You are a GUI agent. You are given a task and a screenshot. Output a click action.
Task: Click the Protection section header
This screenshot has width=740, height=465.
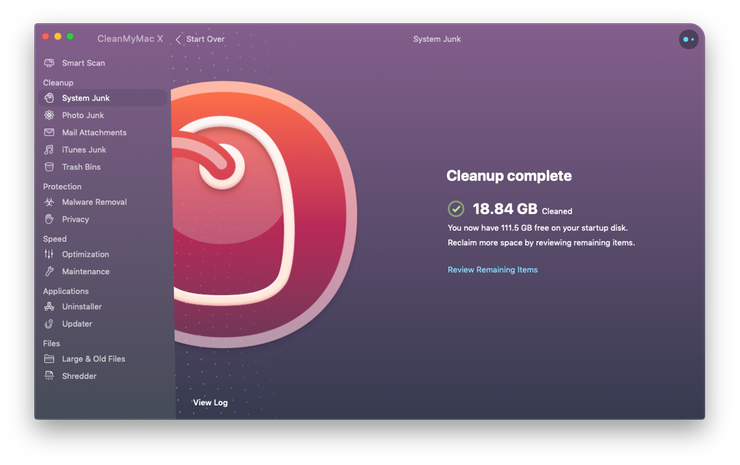[62, 186]
